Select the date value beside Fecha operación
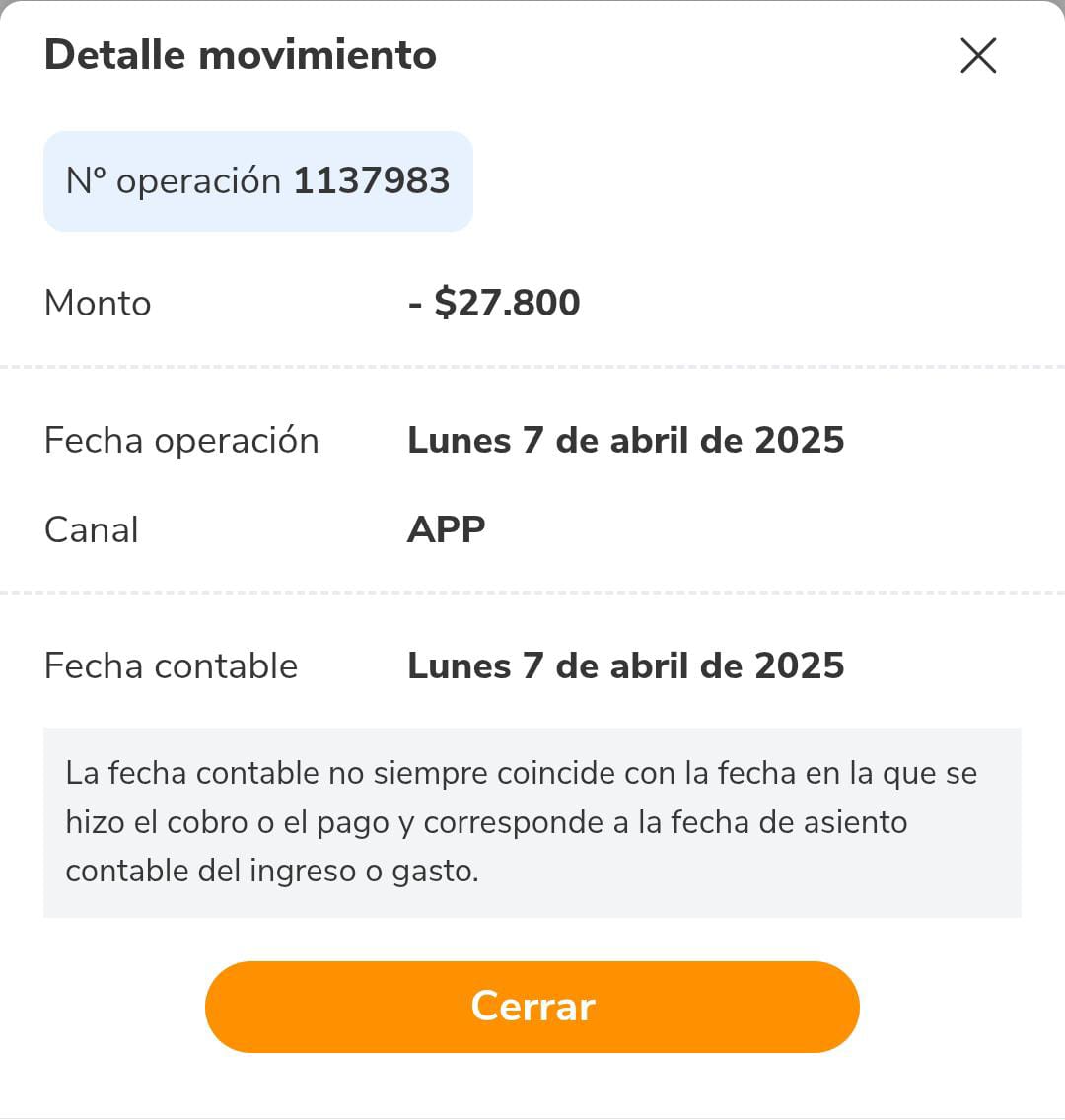 pos(625,441)
